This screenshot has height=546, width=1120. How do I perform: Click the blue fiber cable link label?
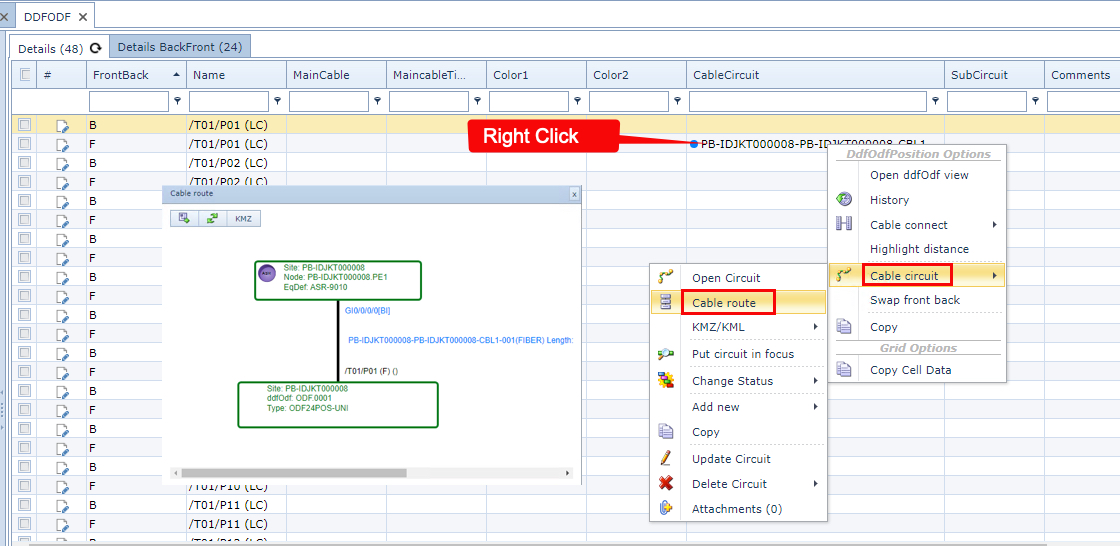460,340
